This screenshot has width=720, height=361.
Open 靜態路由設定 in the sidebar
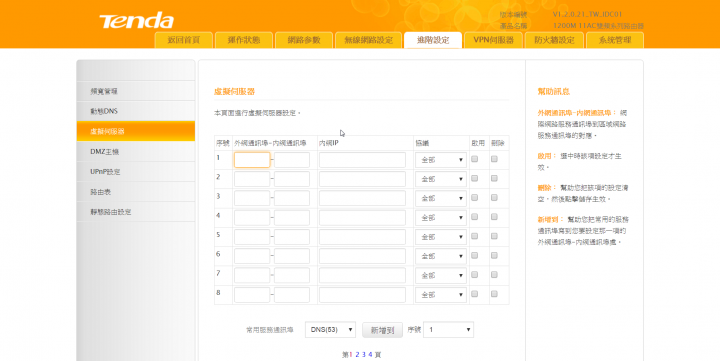136,212
